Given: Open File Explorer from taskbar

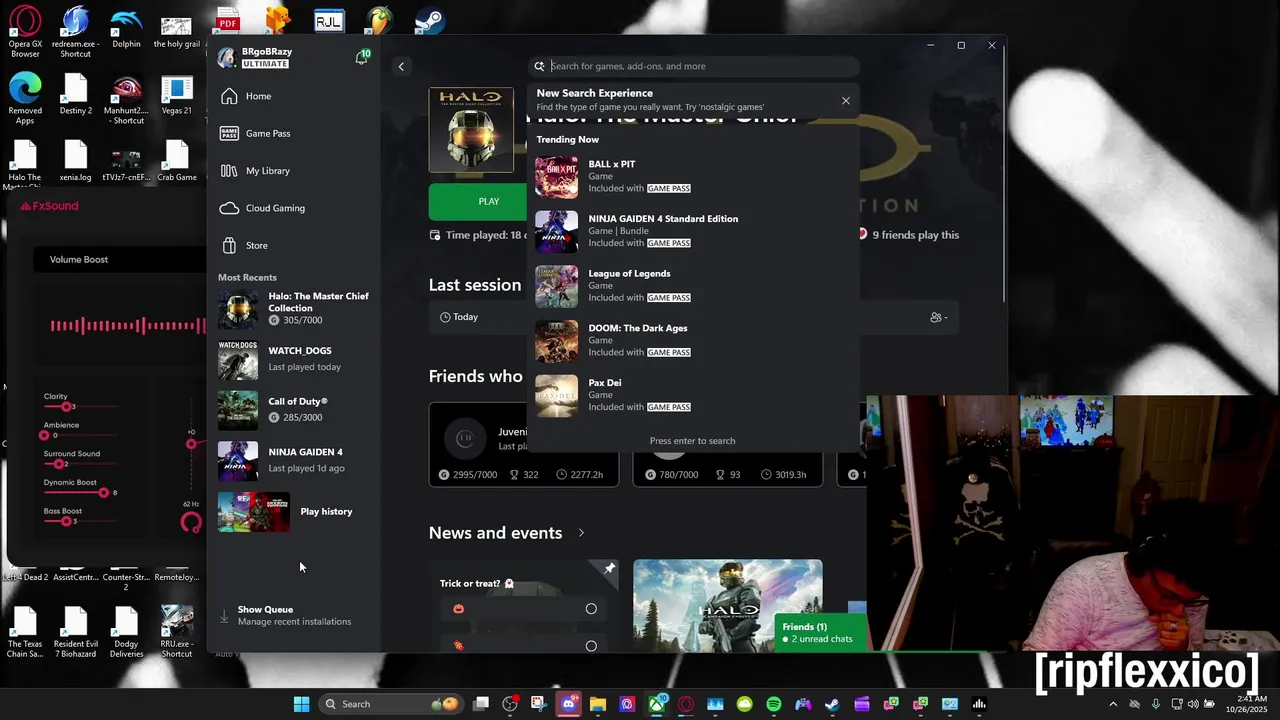Looking at the screenshot, I should (598, 704).
